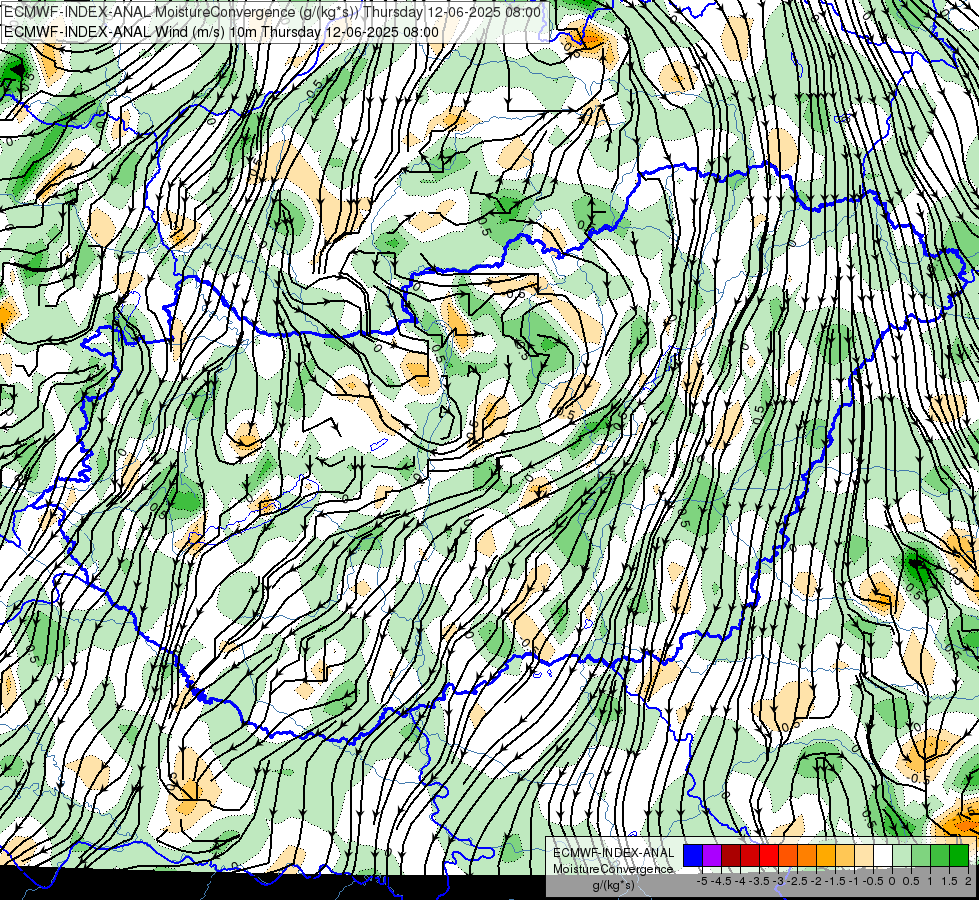
Task: Select the legend swatch between -4 and -3.5
Action: pyautogui.click(x=750, y=855)
